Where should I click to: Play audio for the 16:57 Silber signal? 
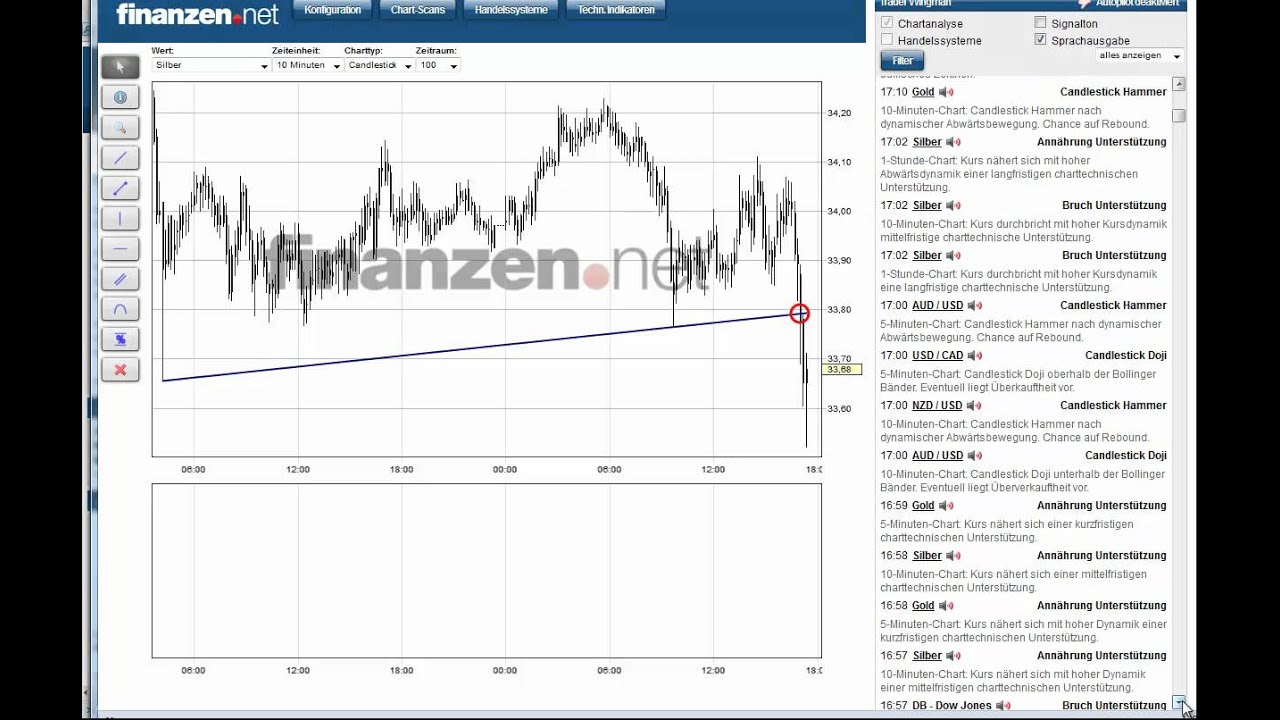click(x=953, y=655)
